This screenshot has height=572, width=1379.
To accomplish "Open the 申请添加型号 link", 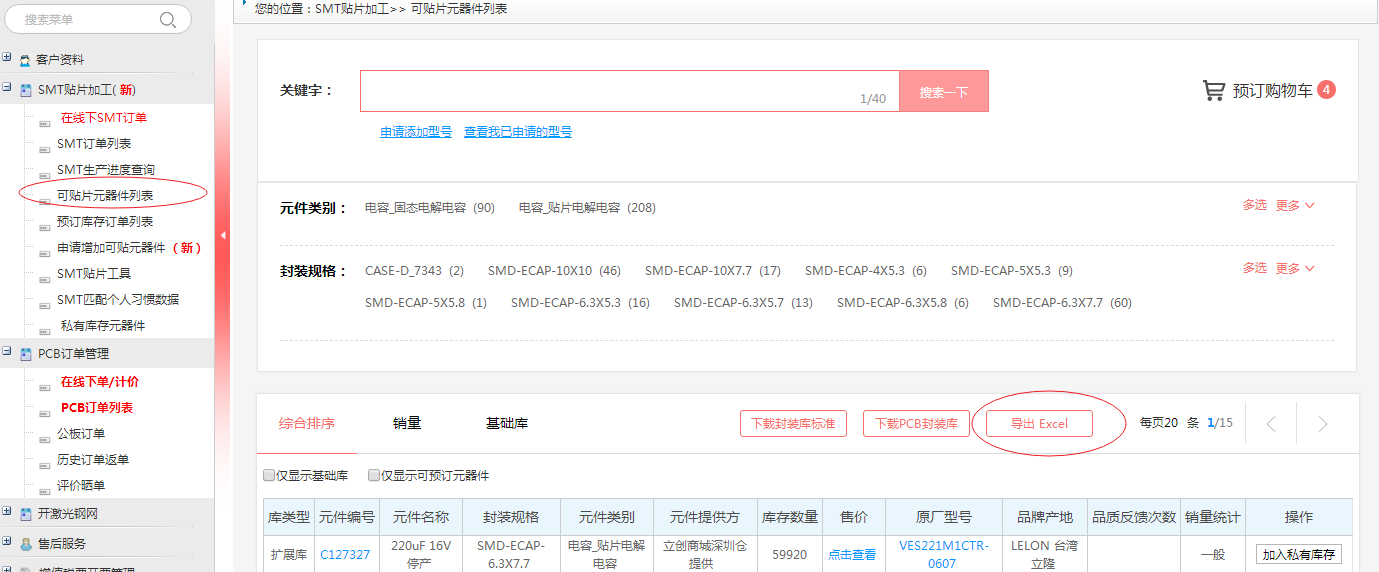I will [x=416, y=132].
